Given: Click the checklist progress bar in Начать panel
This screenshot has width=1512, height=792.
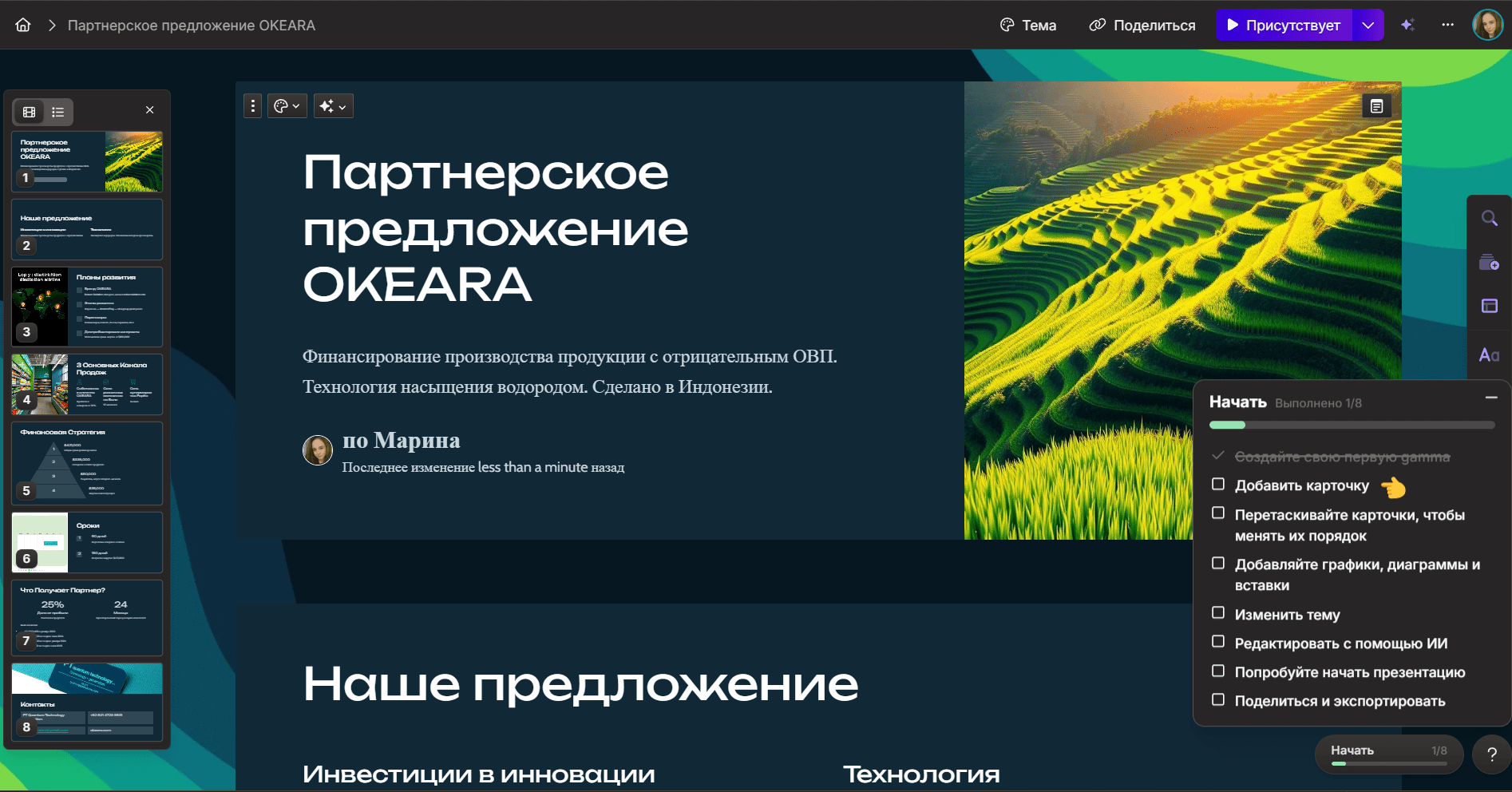Looking at the screenshot, I should [1352, 425].
